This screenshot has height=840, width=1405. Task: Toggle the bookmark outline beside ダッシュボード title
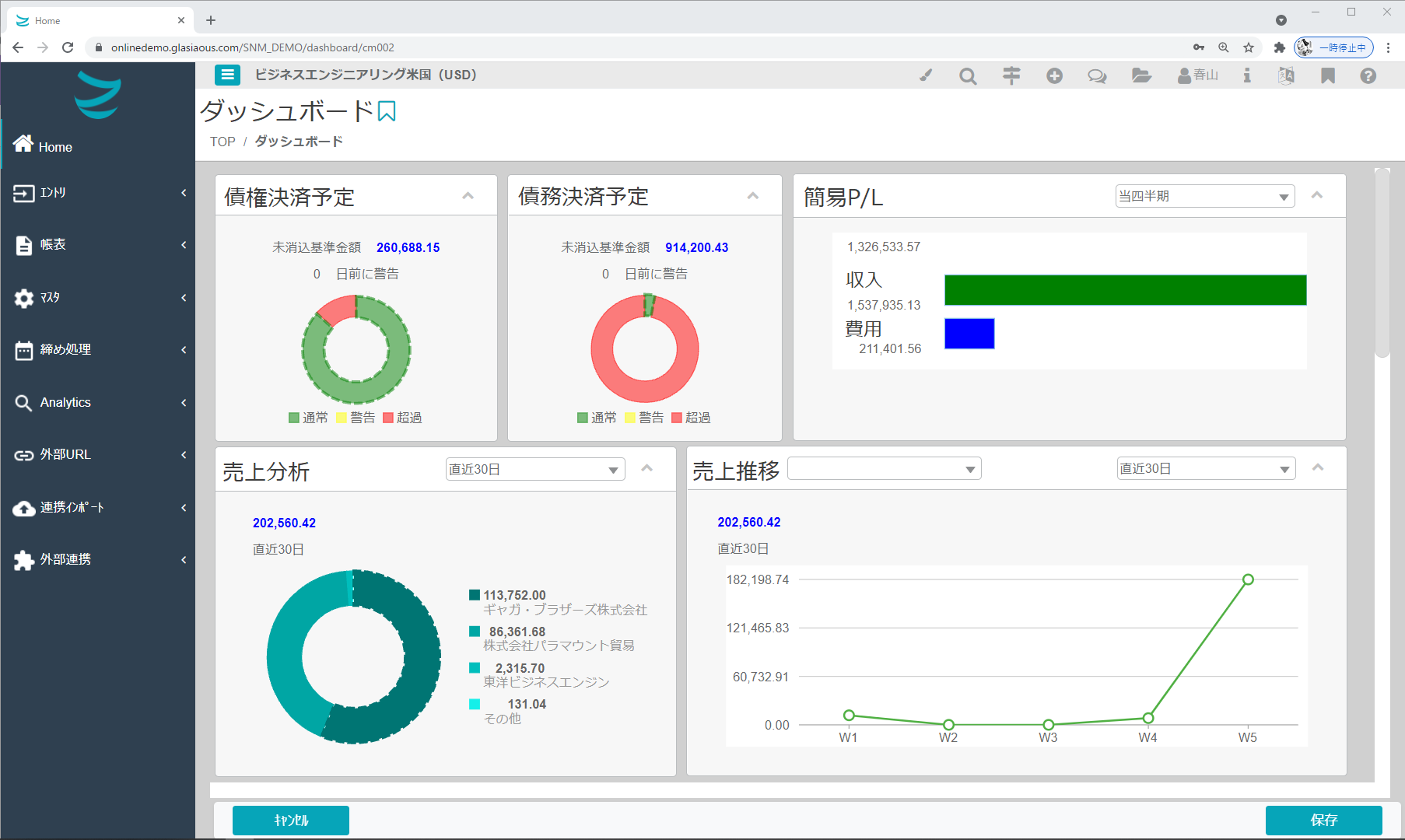click(387, 112)
